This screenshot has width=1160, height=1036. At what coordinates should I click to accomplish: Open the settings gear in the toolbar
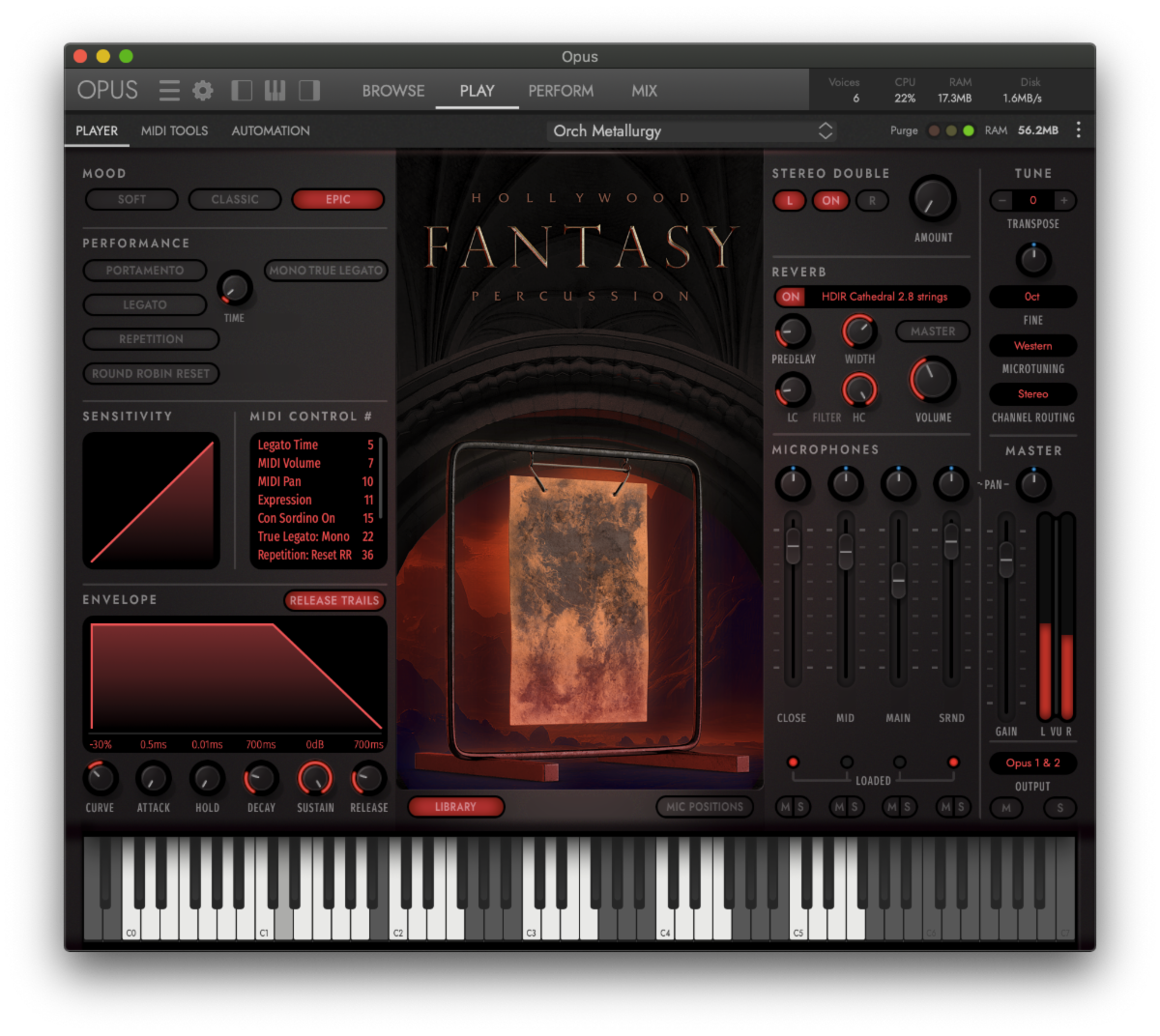click(x=203, y=91)
